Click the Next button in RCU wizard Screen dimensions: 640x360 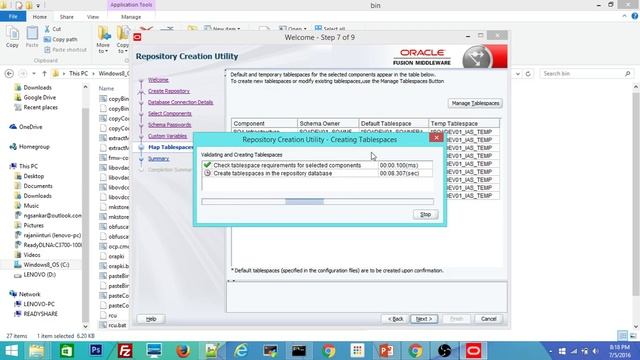(424, 319)
